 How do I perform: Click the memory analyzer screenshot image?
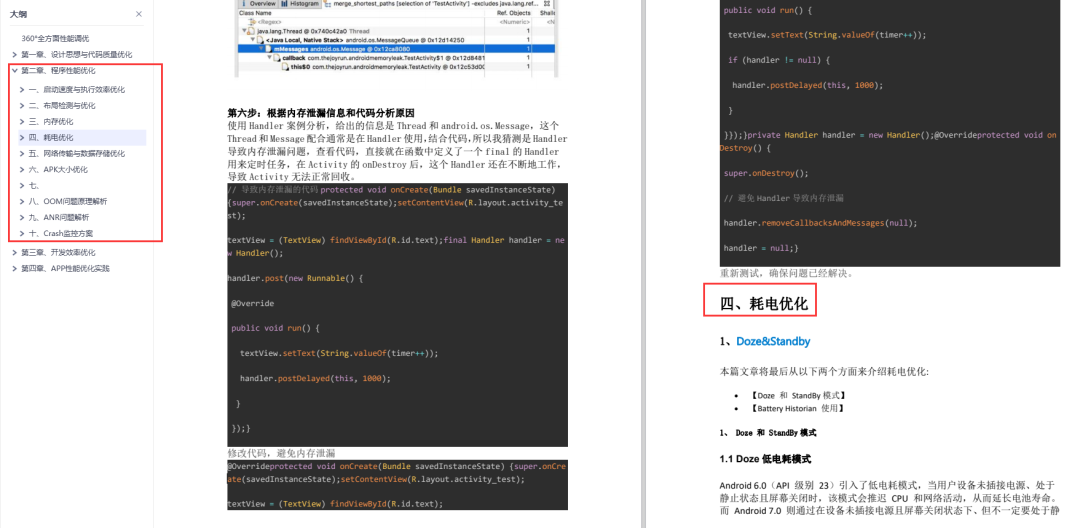pyautogui.click(x=395, y=38)
